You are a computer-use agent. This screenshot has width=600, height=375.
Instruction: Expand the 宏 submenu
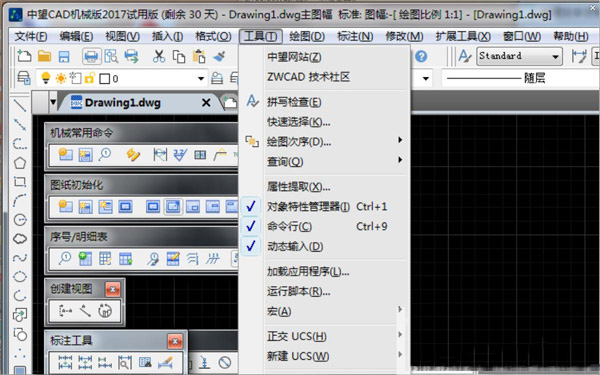coord(324,311)
